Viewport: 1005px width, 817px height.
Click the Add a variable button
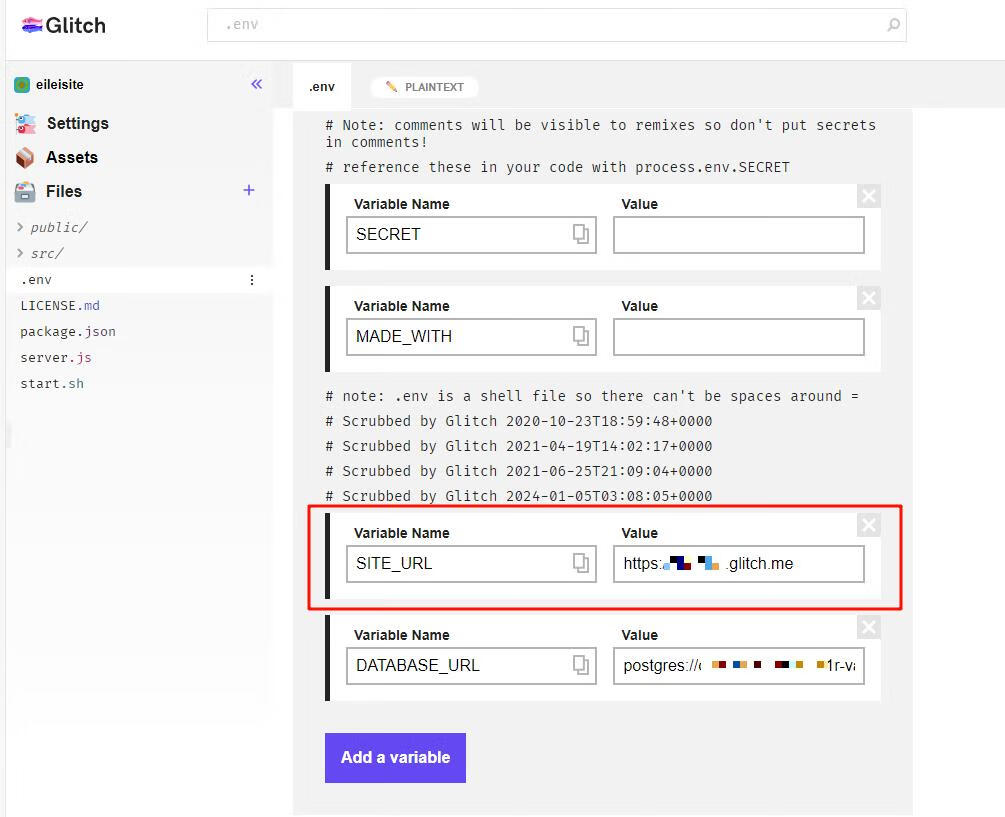(x=395, y=757)
